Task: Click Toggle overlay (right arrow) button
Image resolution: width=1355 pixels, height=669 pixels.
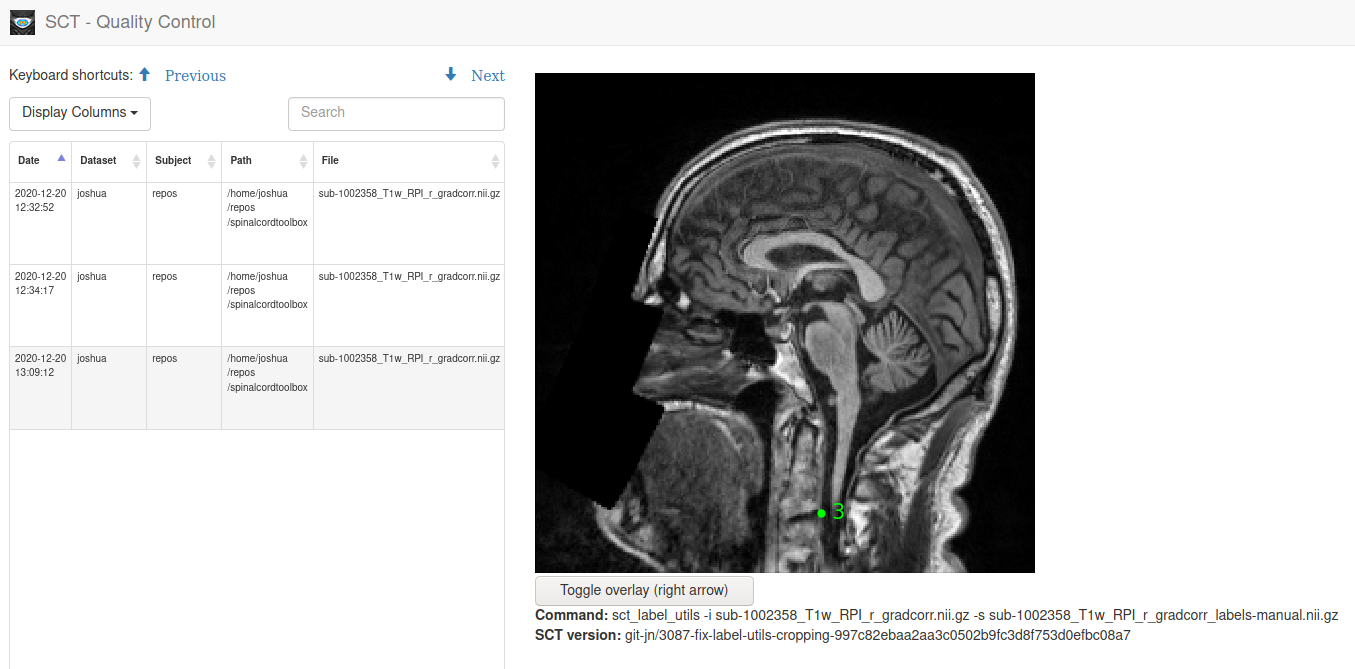Action: tap(644, 590)
